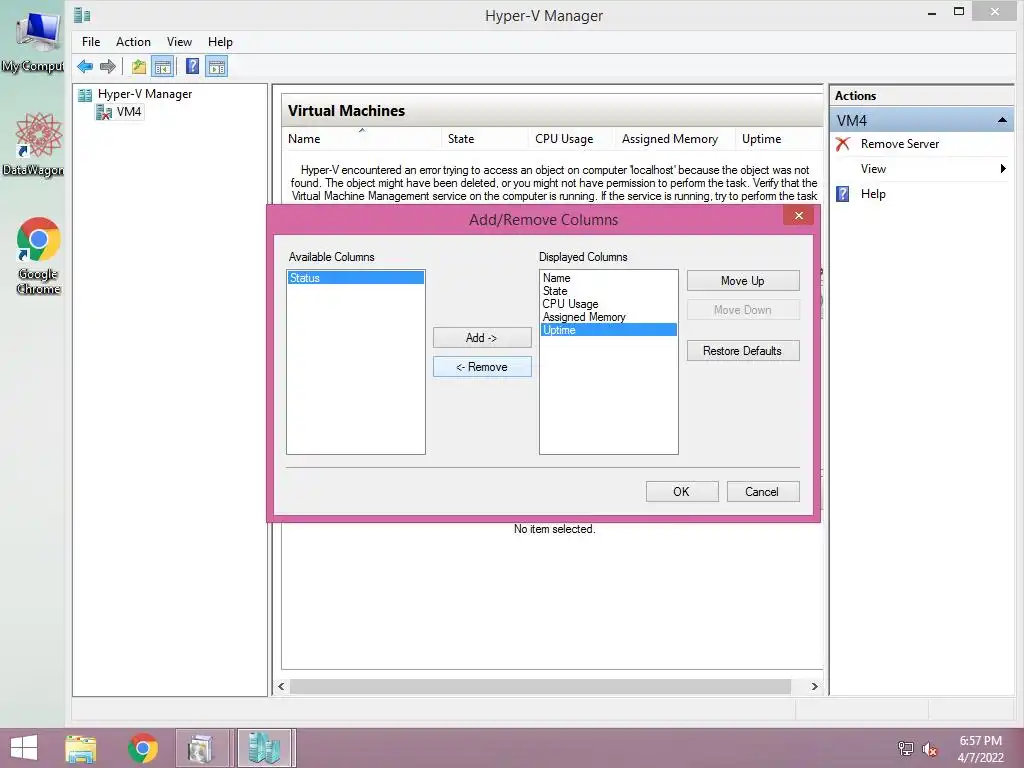Cancel the Add/Remove Columns dialog
Screen dimensions: 1024x768
763,492
